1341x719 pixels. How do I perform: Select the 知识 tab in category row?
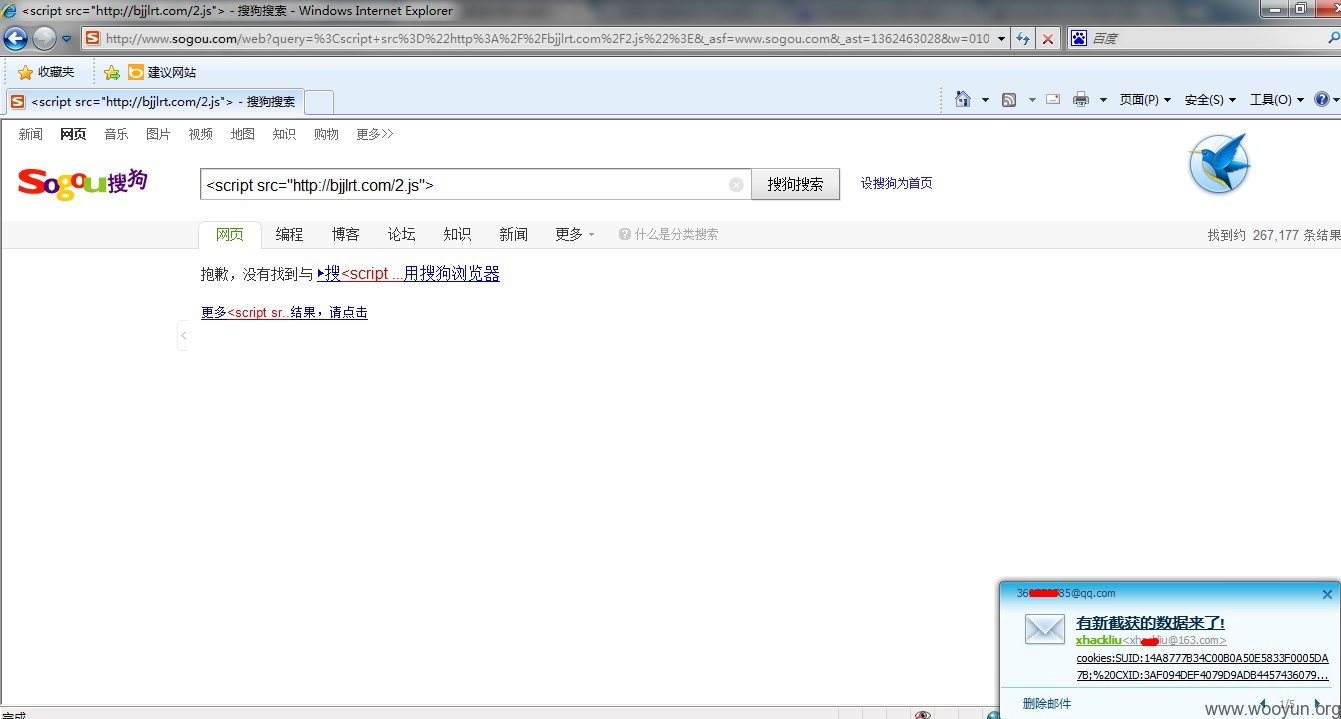(x=457, y=234)
